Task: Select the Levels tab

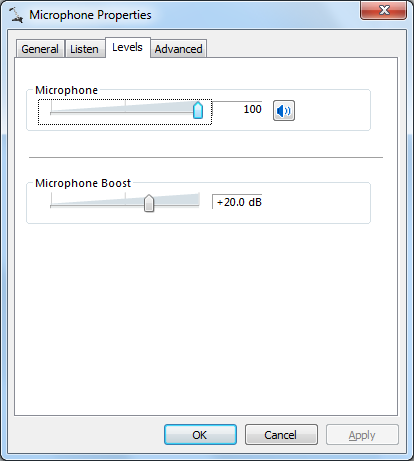Action: click(x=128, y=47)
